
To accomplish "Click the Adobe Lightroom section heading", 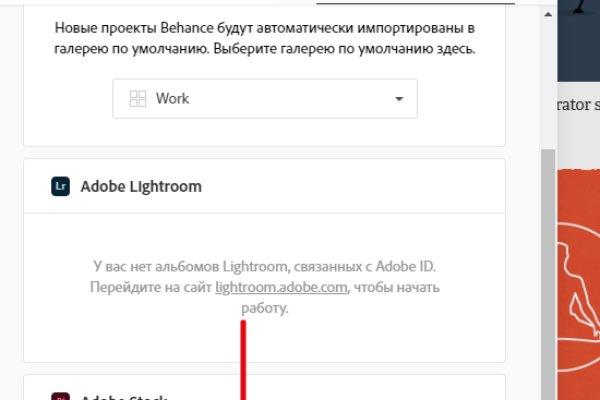I will pos(141,186).
